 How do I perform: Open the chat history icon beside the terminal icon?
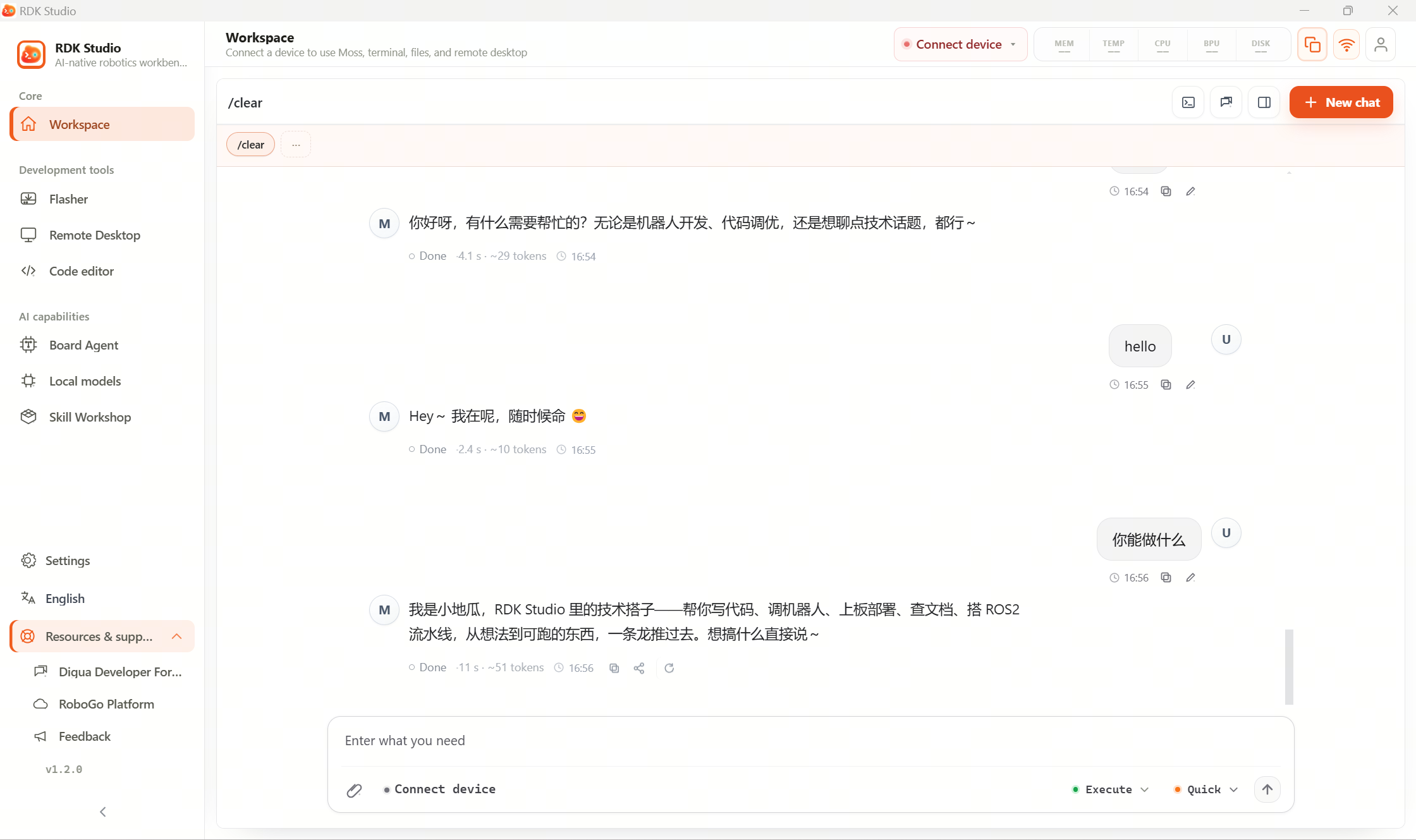tap(1226, 102)
